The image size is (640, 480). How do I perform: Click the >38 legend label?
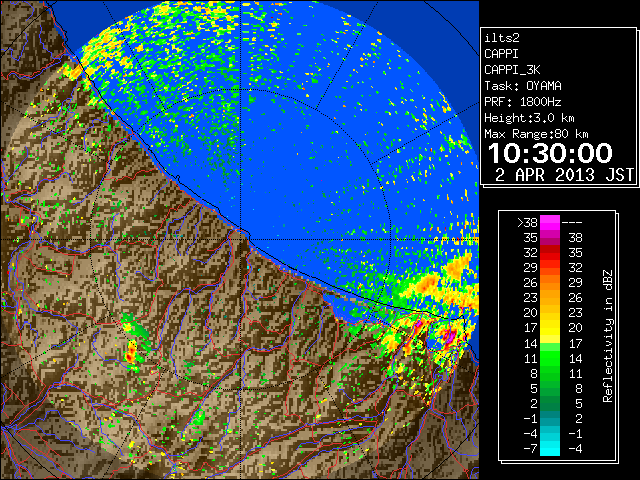527,223
